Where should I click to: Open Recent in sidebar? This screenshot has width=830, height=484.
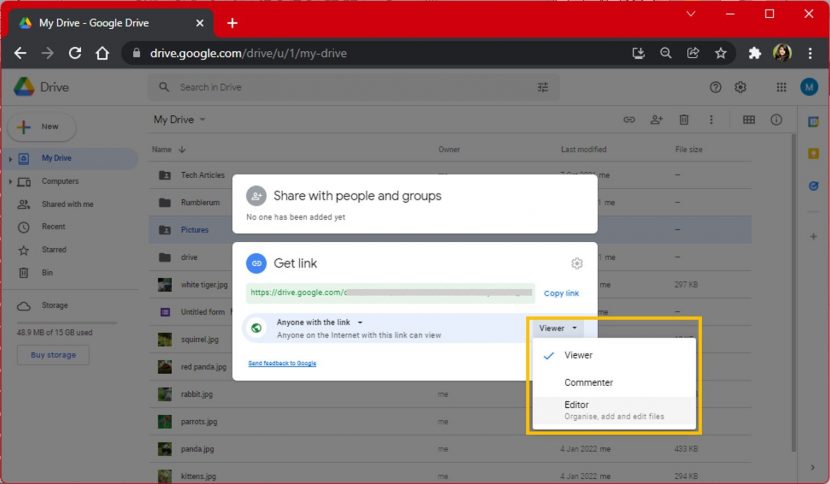pyautogui.click(x=53, y=227)
